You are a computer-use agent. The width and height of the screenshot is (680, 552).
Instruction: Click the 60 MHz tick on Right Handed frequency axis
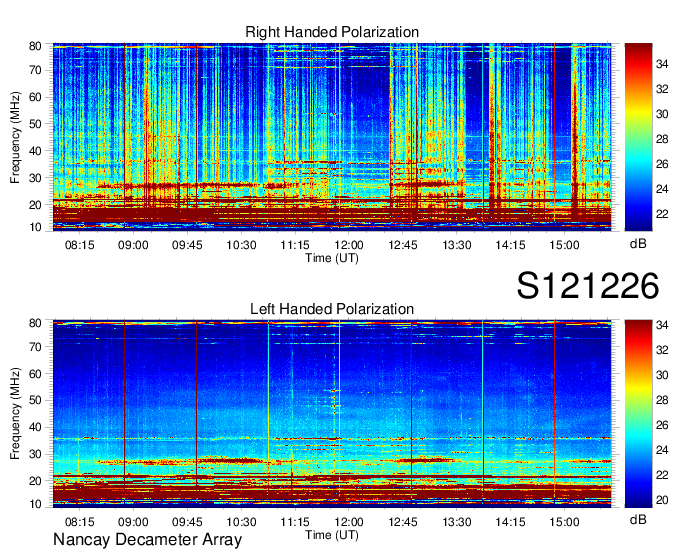tap(35, 97)
